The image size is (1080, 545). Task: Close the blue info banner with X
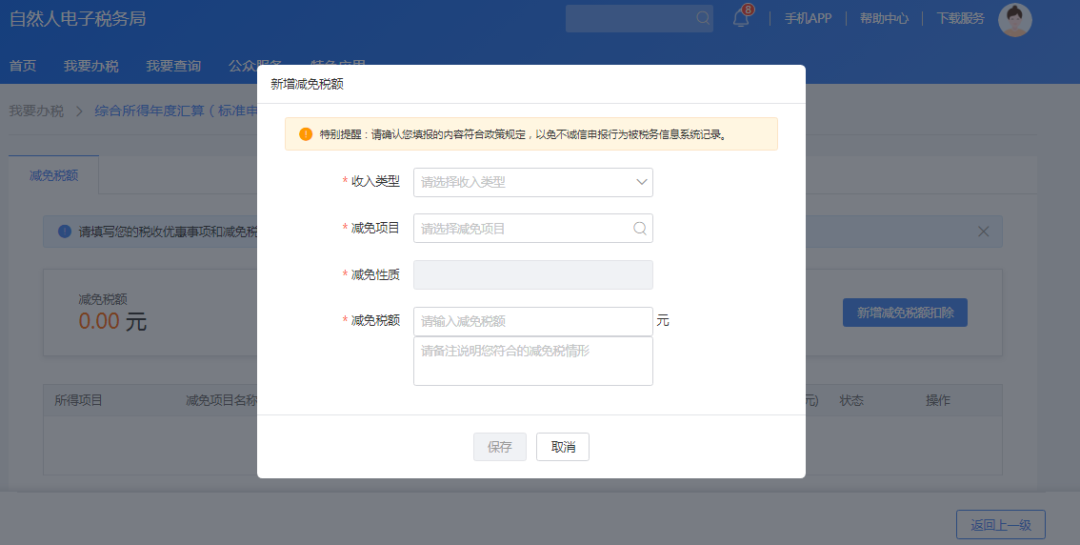(x=983, y=231)
